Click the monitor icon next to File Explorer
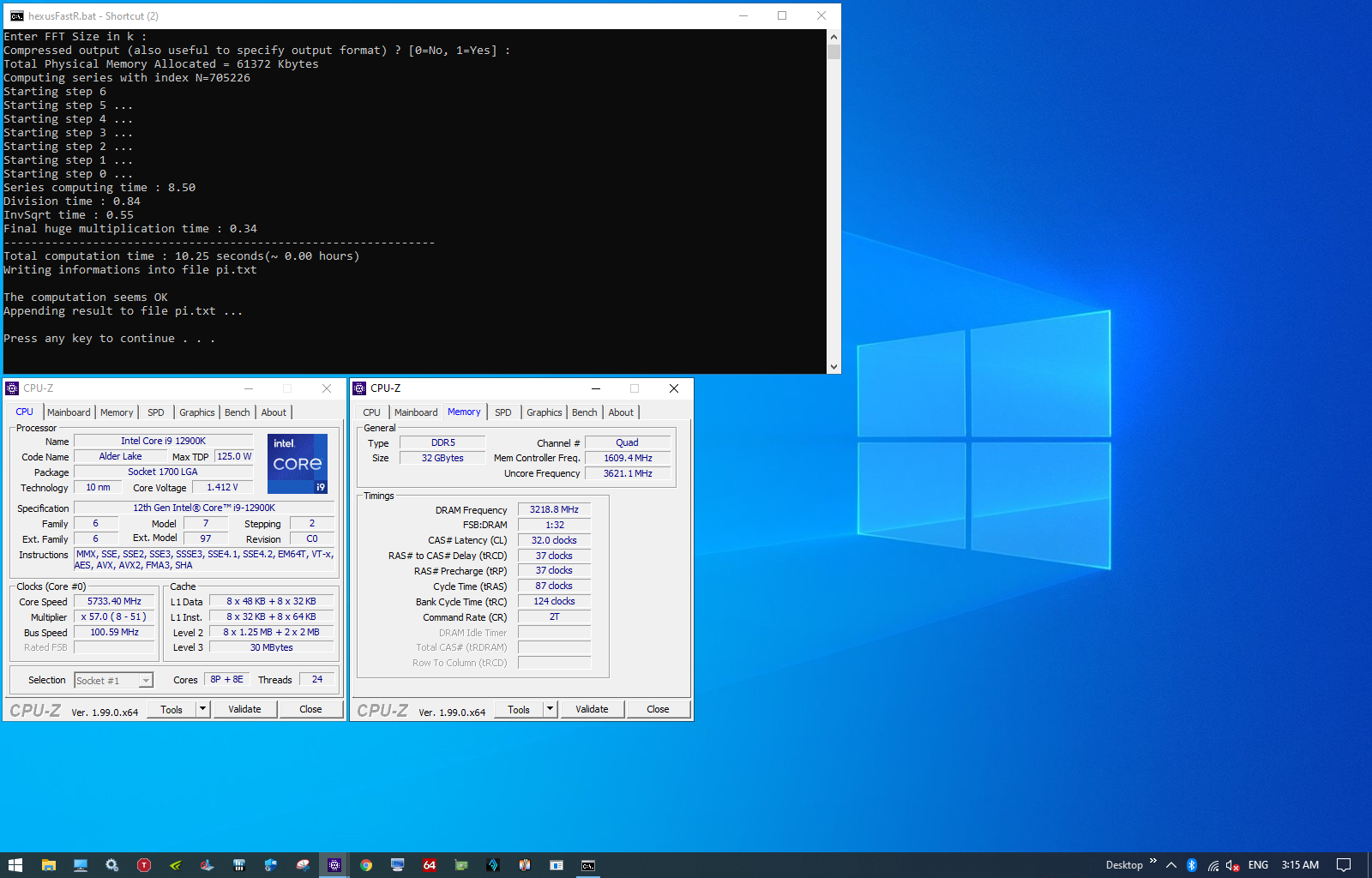 [x=80, y=865]
